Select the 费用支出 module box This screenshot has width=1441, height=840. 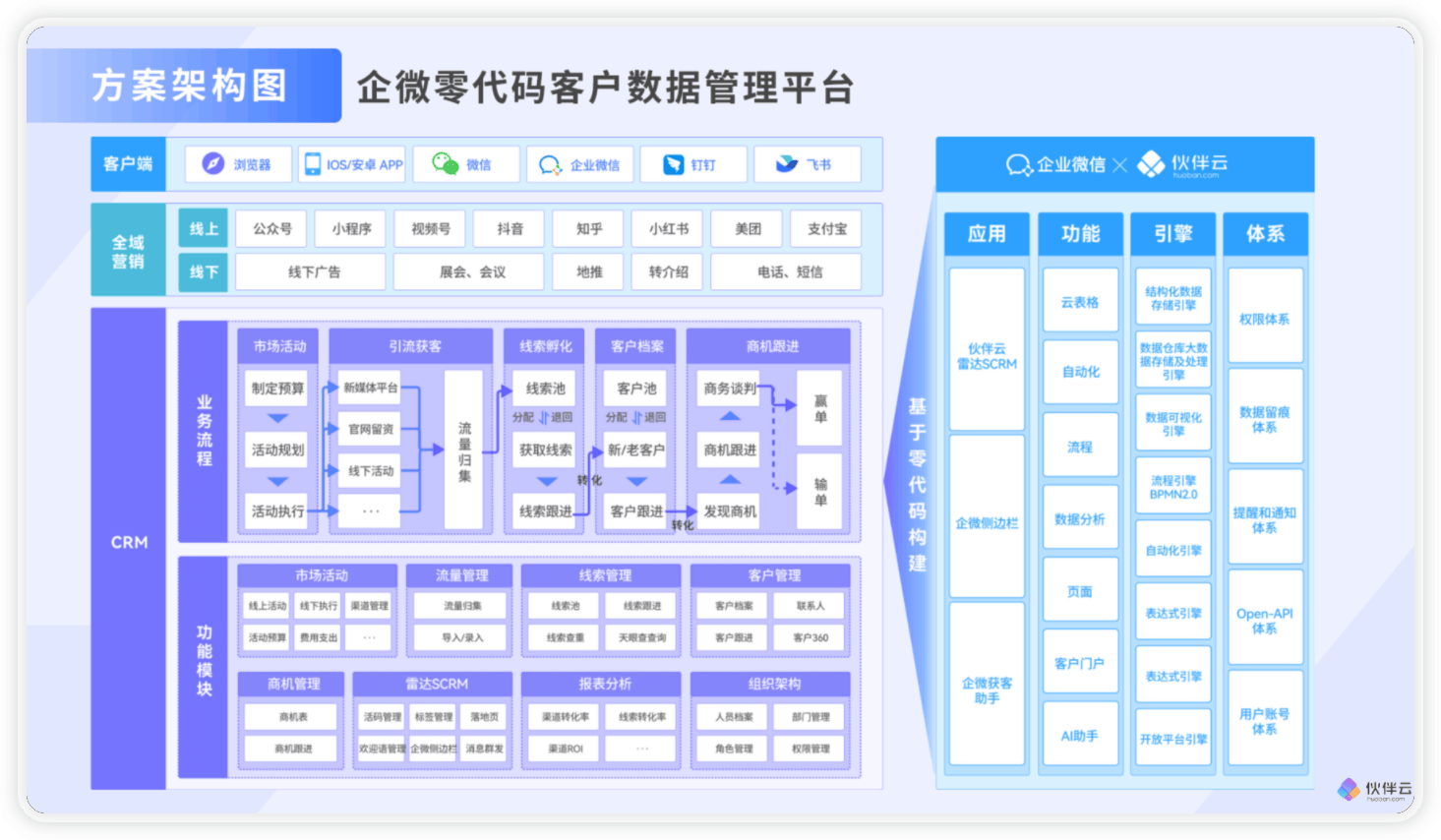pos(318,637)
